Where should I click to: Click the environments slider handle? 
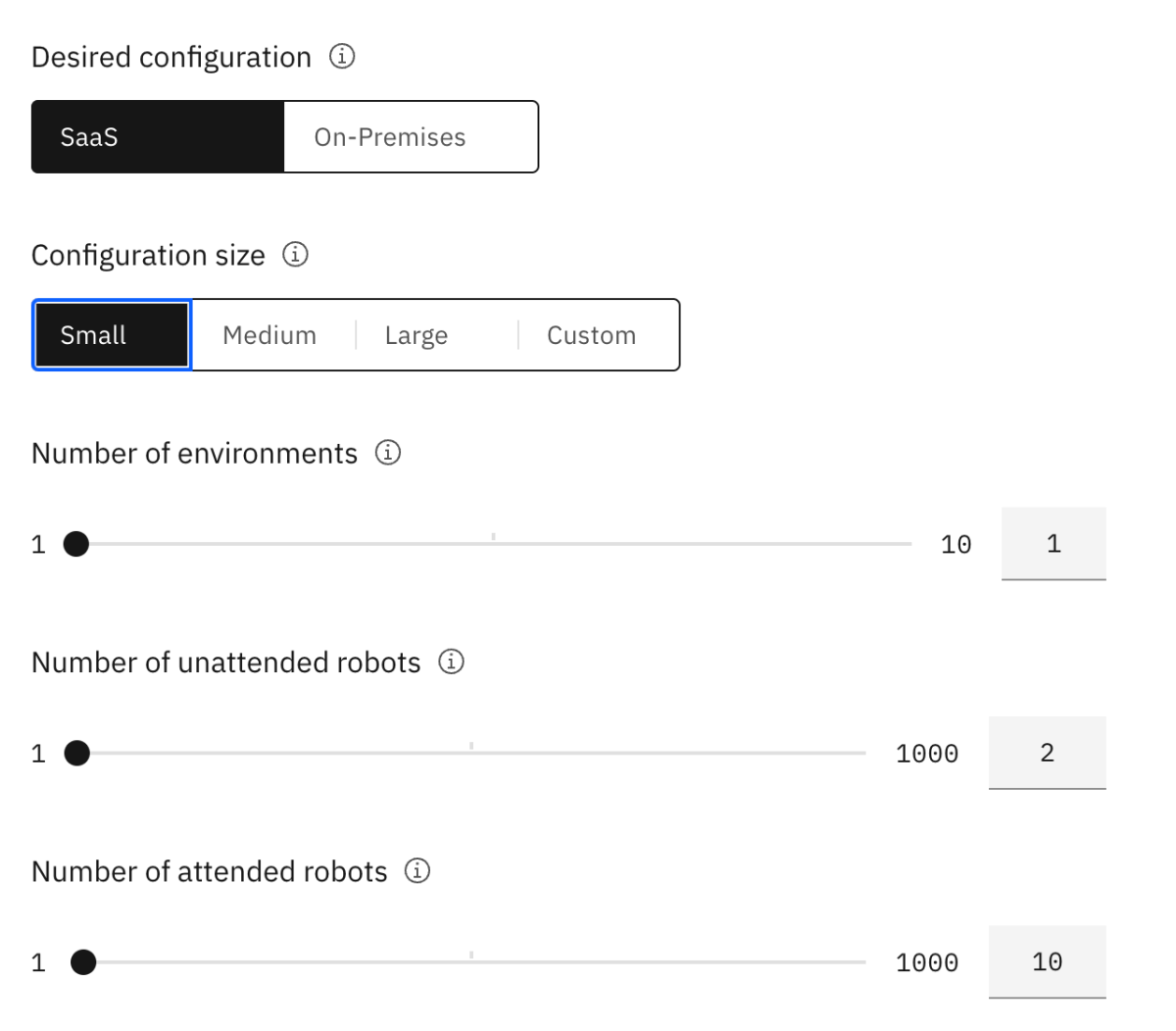[75, 543]
